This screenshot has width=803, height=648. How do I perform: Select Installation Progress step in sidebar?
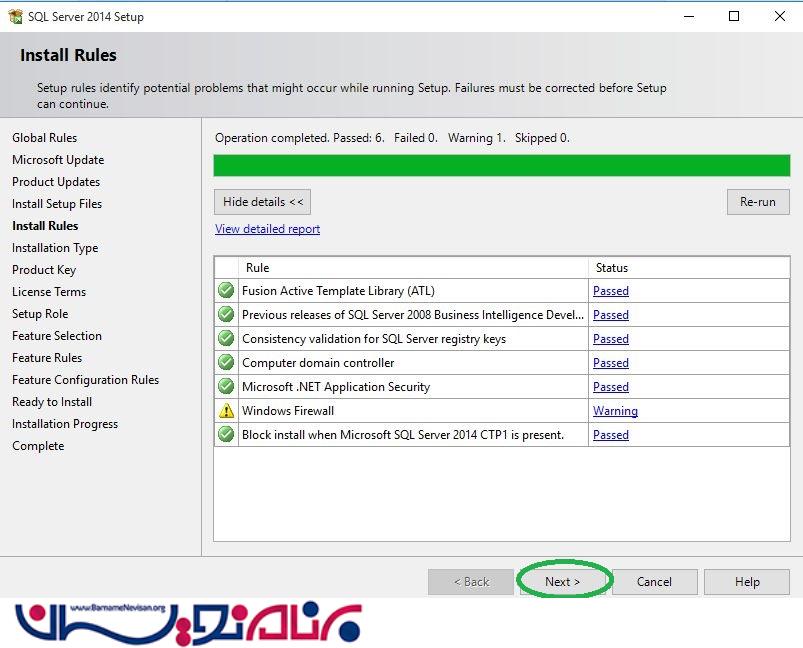click(x=65, y=424)
